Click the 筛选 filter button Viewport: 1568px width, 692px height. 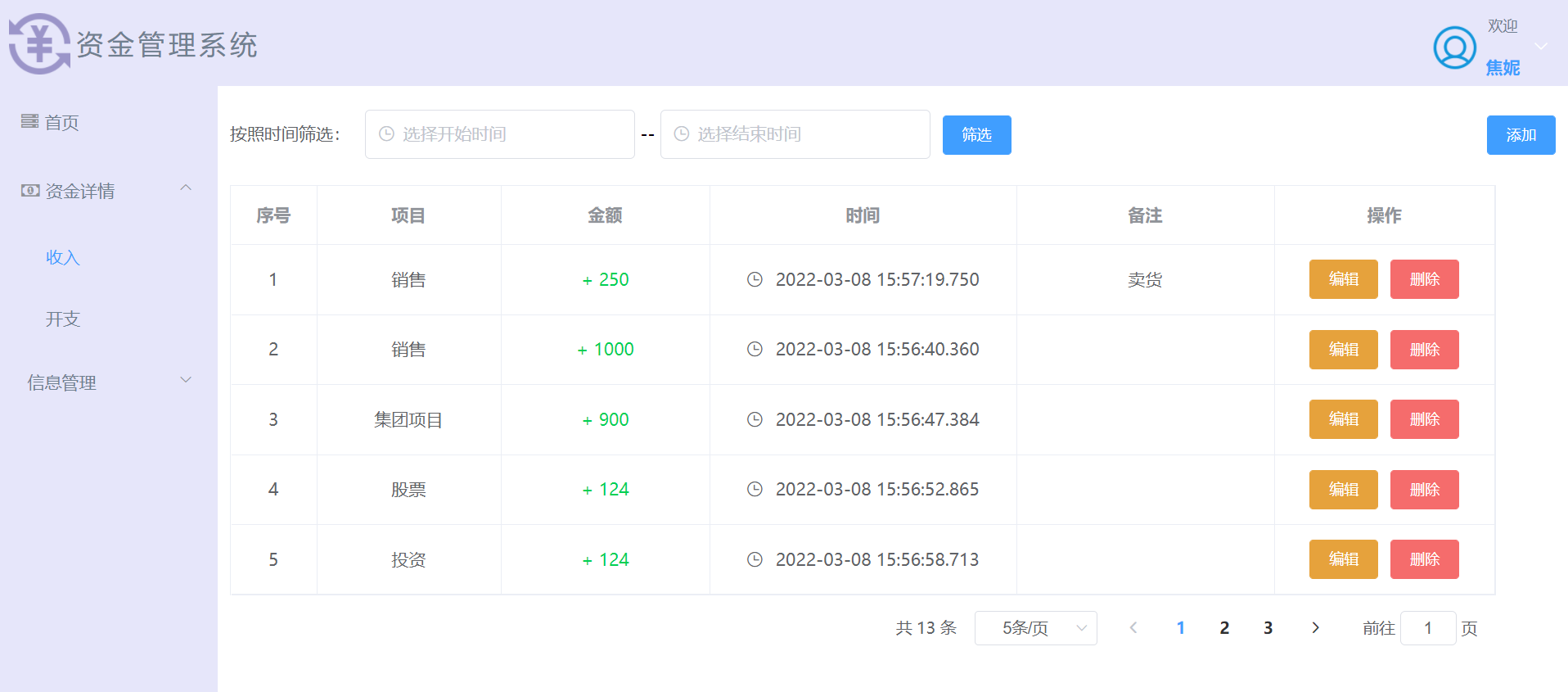coord(976,135)
